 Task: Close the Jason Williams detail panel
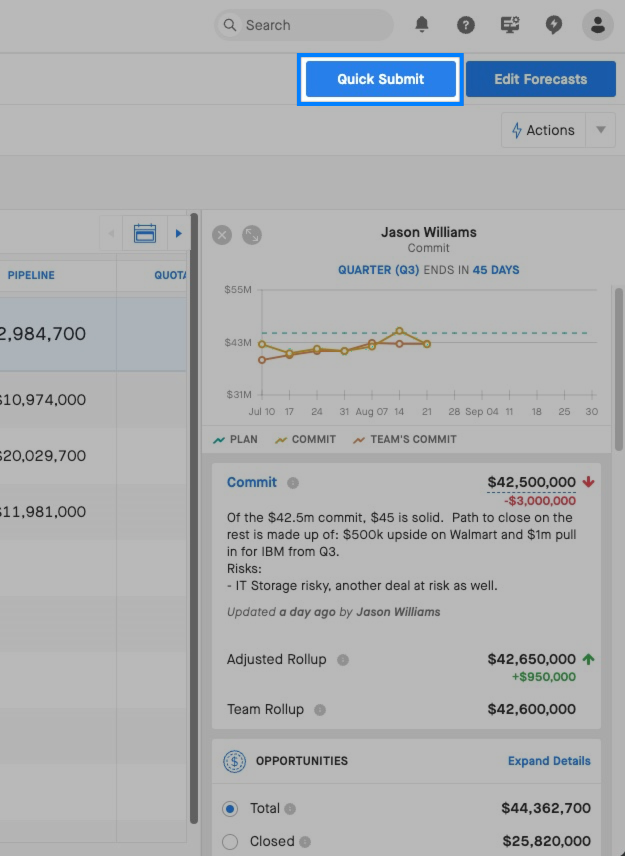coord(222,235)
